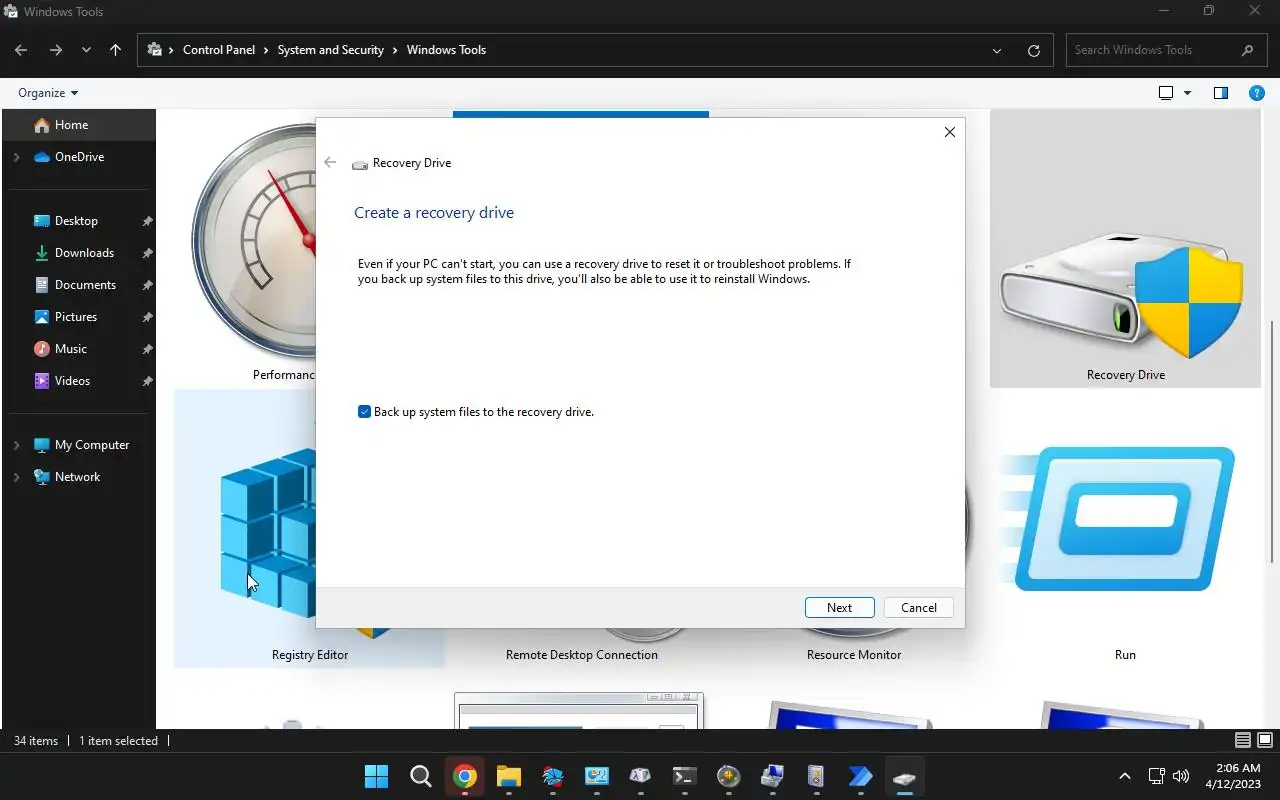Open Performance Monitor gauge icon
This screenshot has width=1280, height=800.
coord(254,240)
